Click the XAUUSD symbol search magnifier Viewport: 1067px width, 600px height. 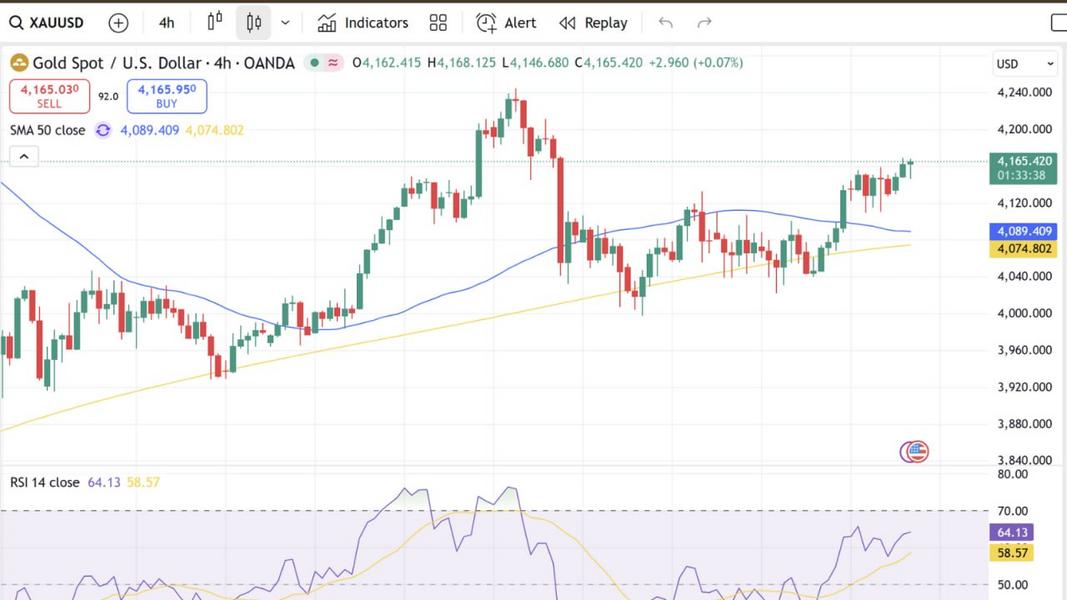click(16, 22)
